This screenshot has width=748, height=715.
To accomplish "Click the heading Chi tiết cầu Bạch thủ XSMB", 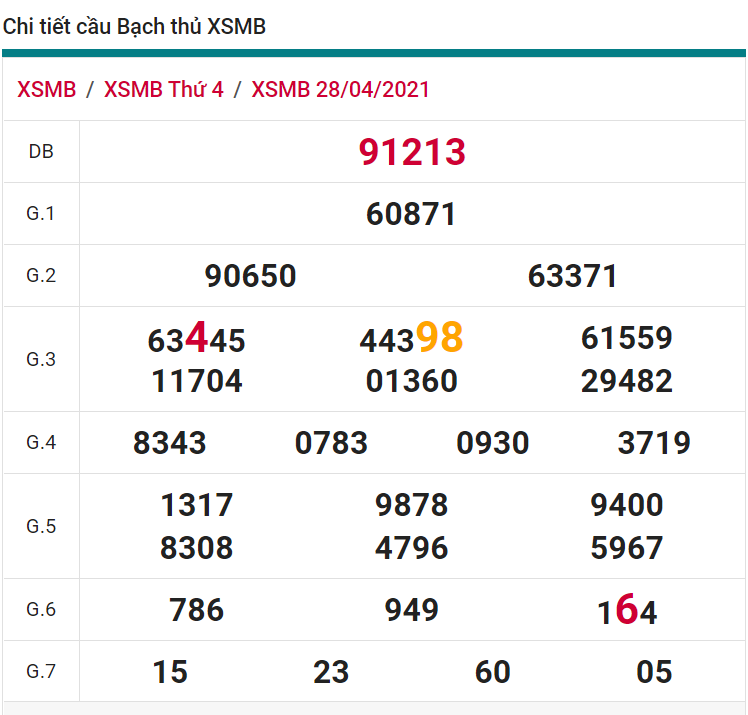I will point(134,27).
